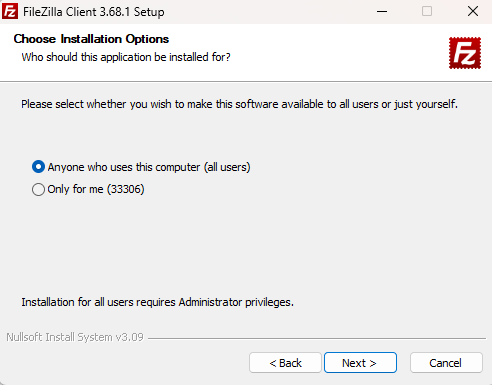Click the Next > button

tap(360, 363)
